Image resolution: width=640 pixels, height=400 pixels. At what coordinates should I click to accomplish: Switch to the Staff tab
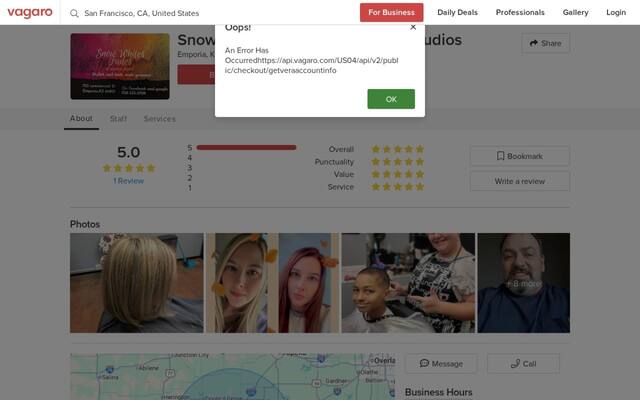118,119
